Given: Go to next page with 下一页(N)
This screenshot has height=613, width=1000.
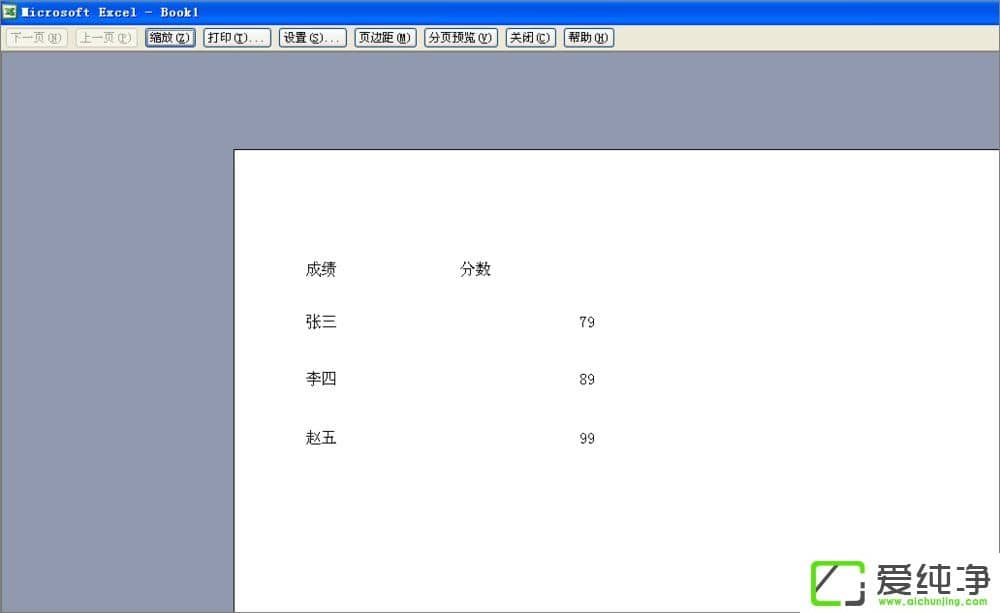Looking at the screenshot, I should click(37, 38).
